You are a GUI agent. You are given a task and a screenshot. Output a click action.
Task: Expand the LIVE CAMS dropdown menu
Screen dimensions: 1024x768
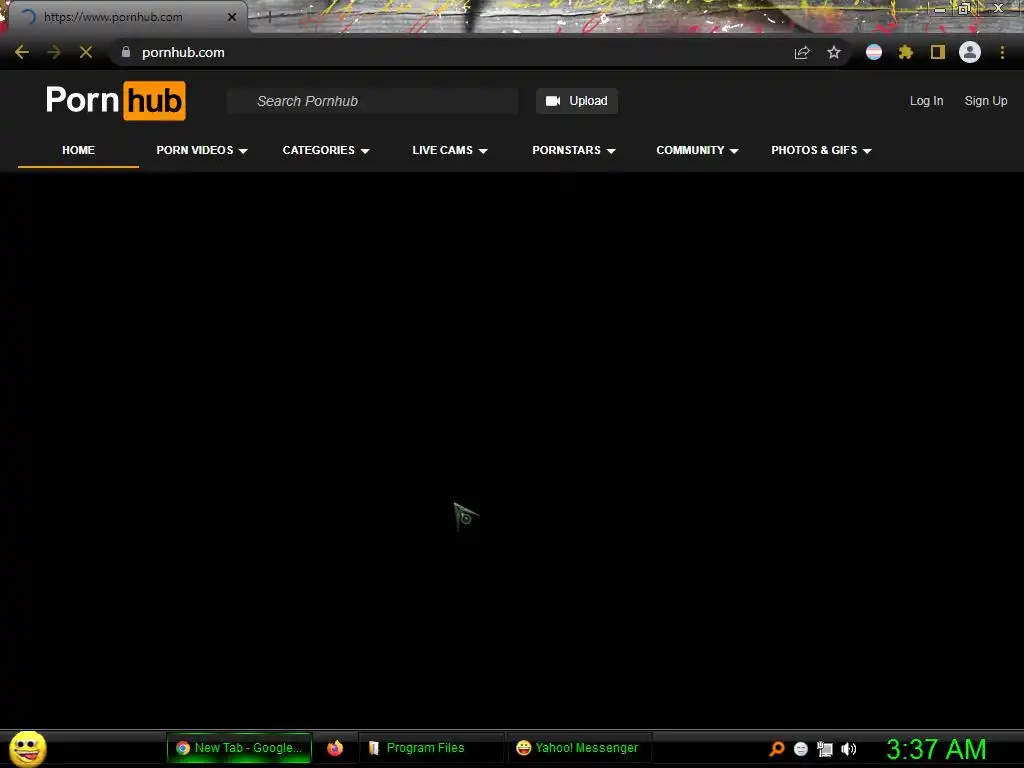click(x=450, y=150)
